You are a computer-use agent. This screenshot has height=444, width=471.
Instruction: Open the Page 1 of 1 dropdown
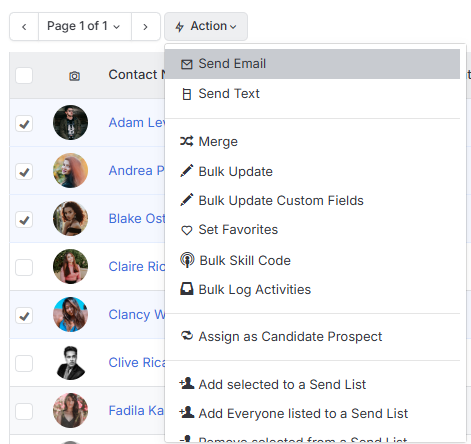click(85, 26)
